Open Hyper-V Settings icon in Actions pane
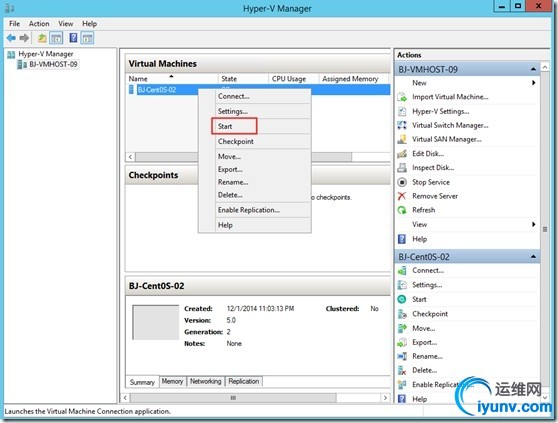The image size is (558, 423). (402, 111)
